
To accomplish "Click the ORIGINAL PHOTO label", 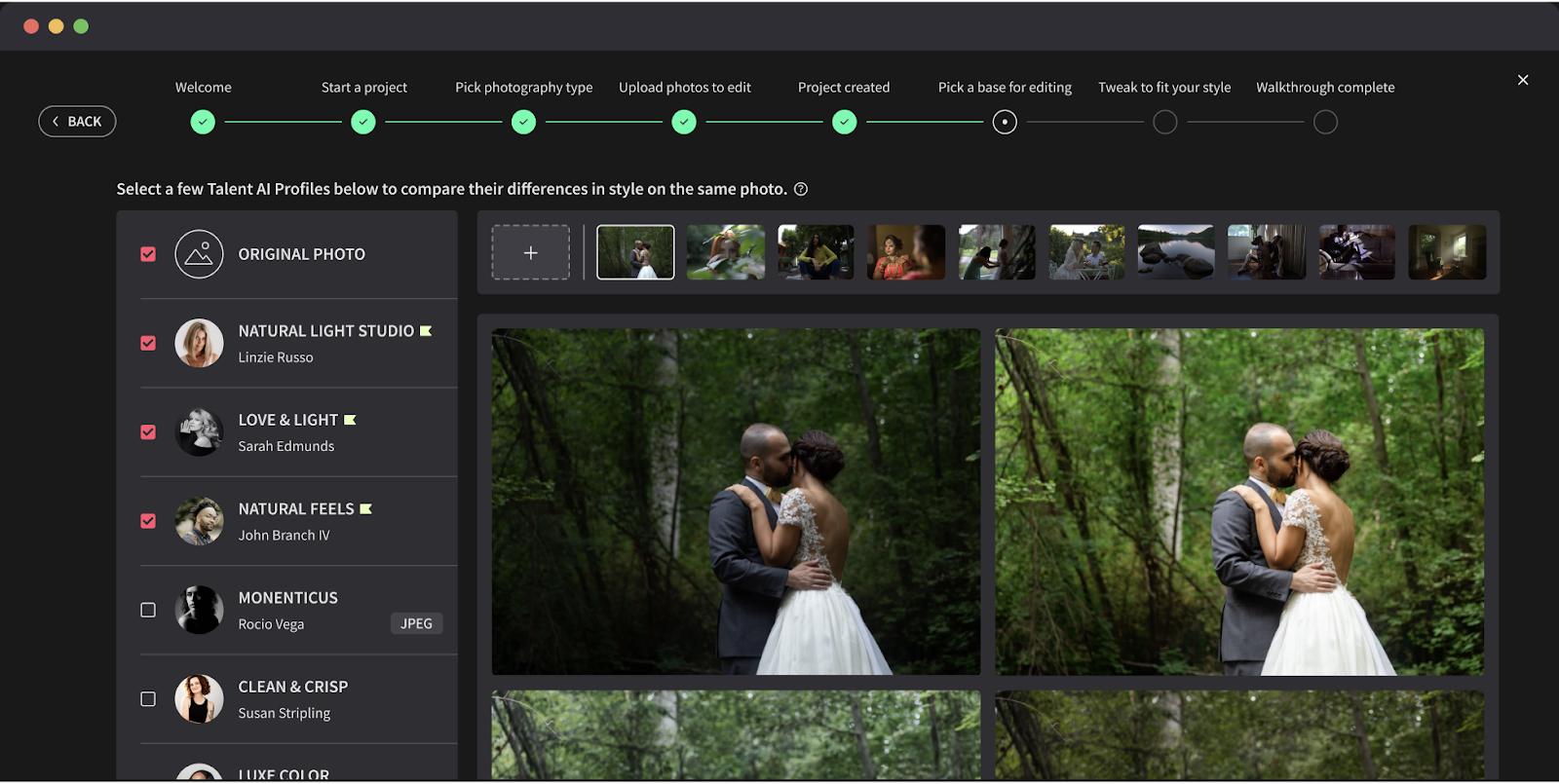I will coord(302,254).
